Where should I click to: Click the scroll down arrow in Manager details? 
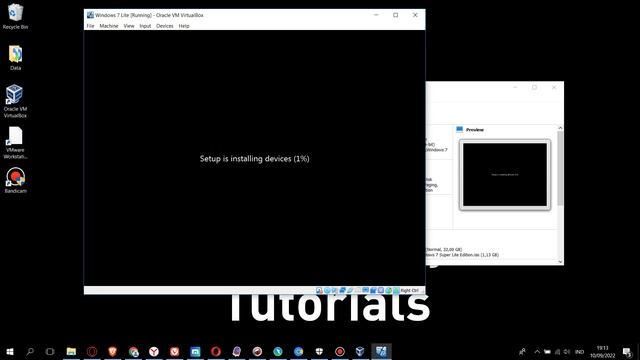coord(560,262)
